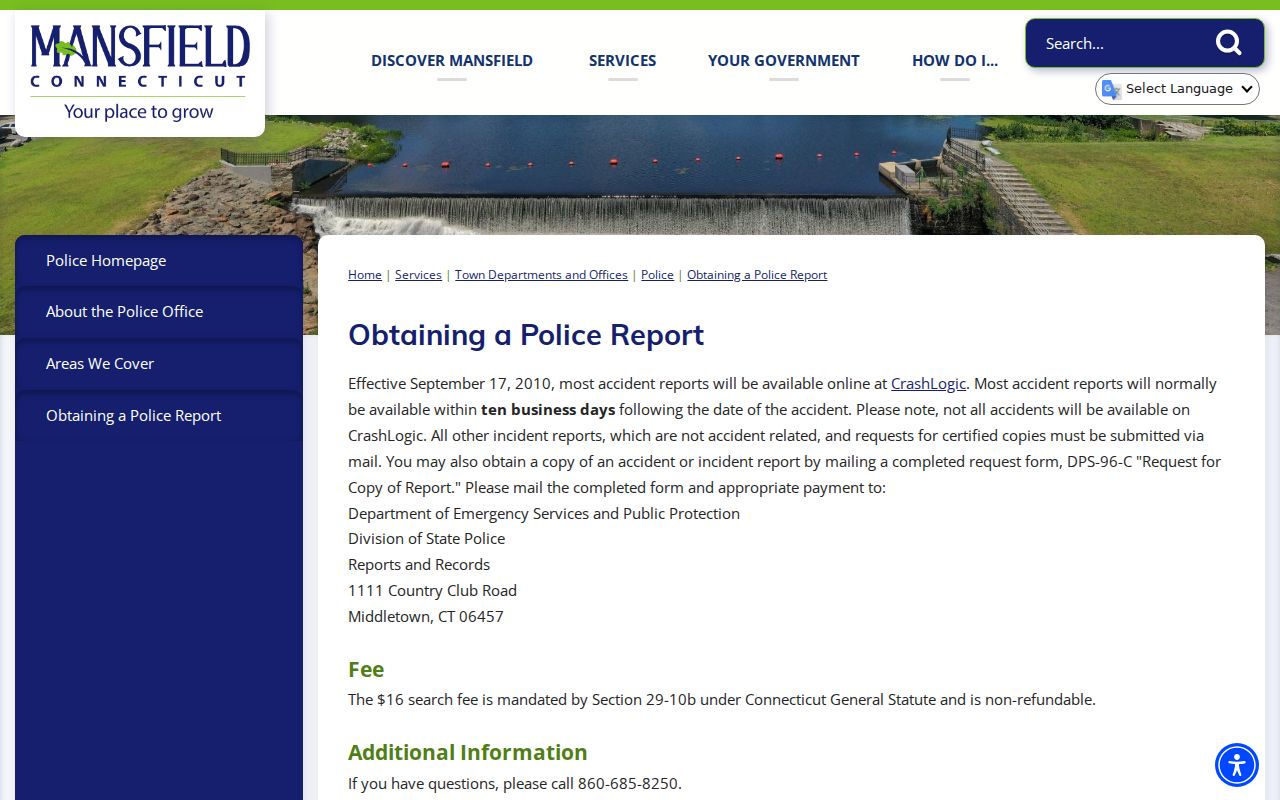1280x800 pixels.
Task: Open the Discover Mansfield menu
Action: click(x=452, y=60)
